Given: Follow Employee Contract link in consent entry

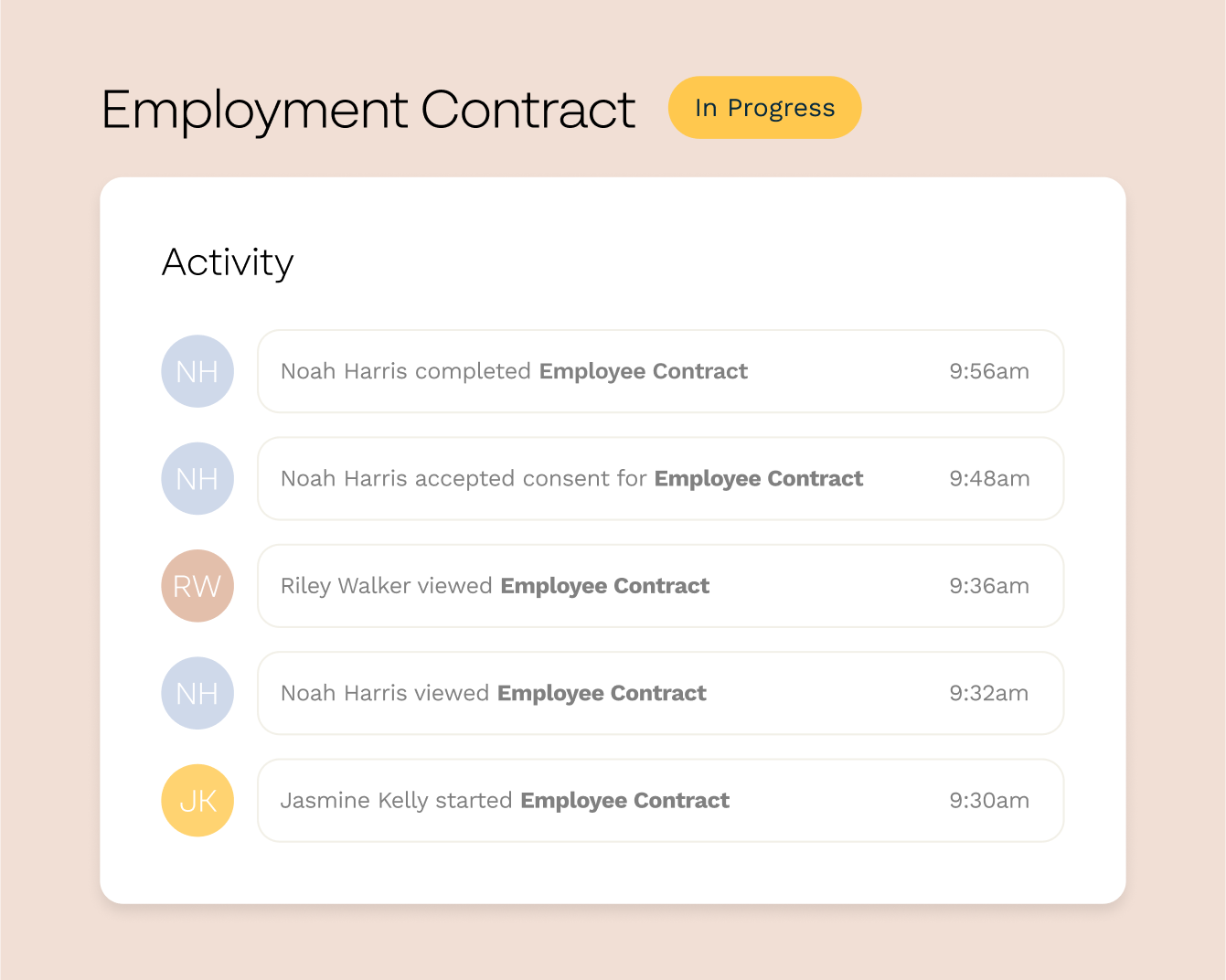Looking at the screenshot, I should [758, 478].
